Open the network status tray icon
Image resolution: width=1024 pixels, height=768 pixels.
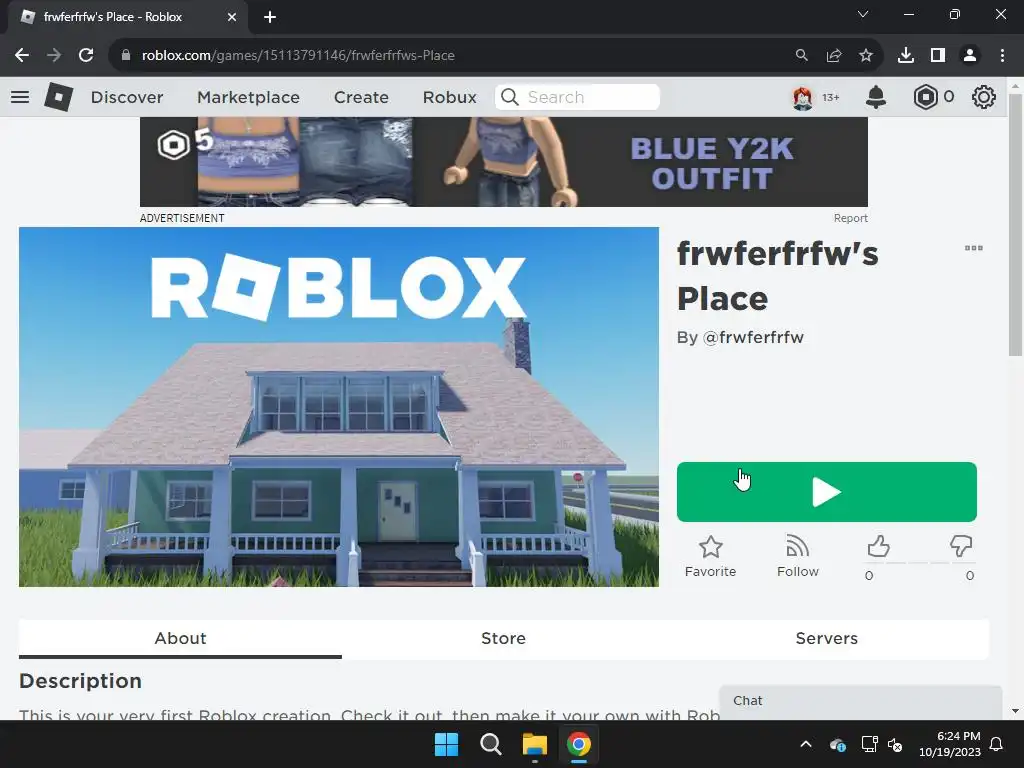point(869,744)
